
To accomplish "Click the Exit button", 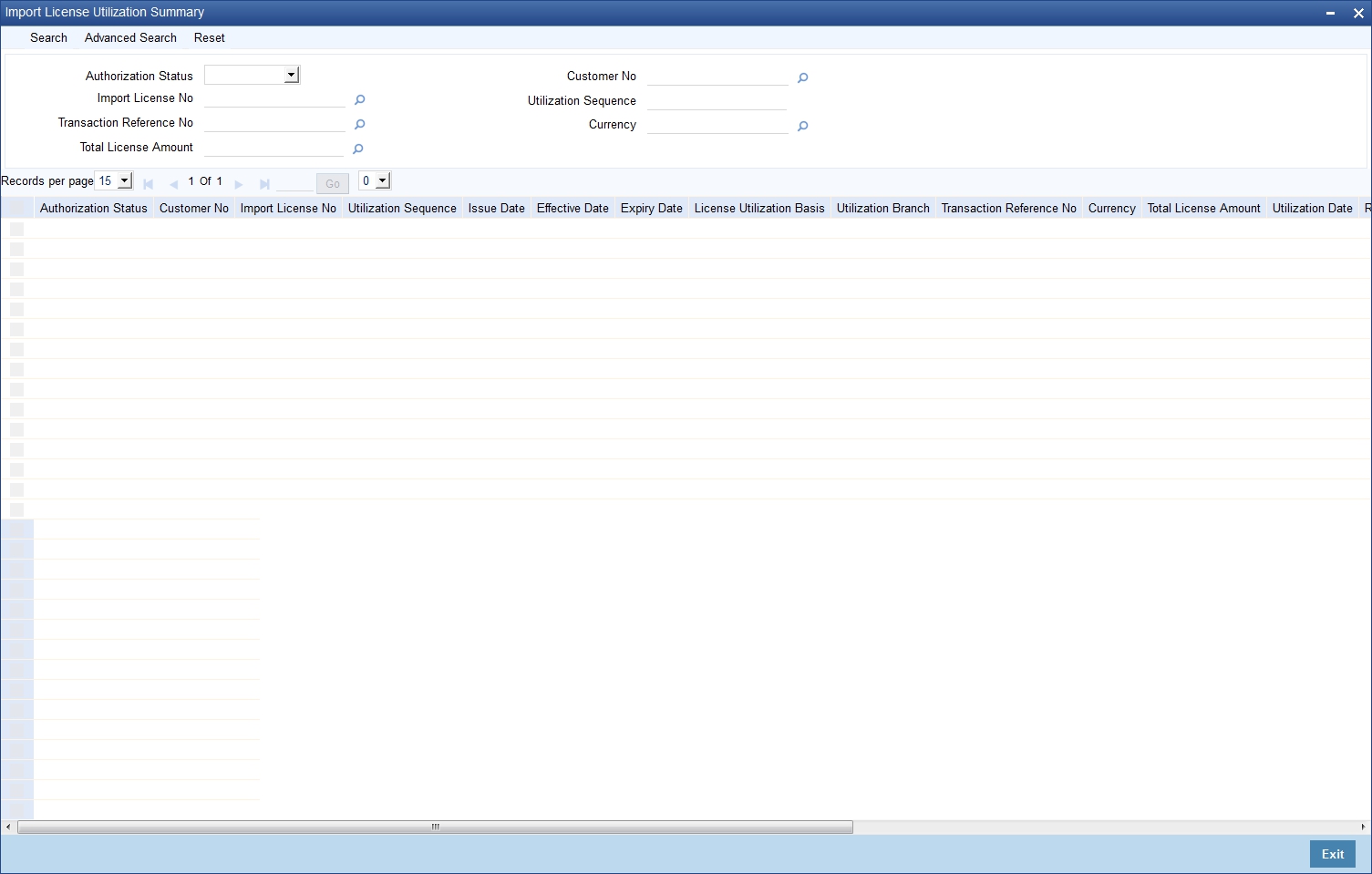I will click(1333, 854).
